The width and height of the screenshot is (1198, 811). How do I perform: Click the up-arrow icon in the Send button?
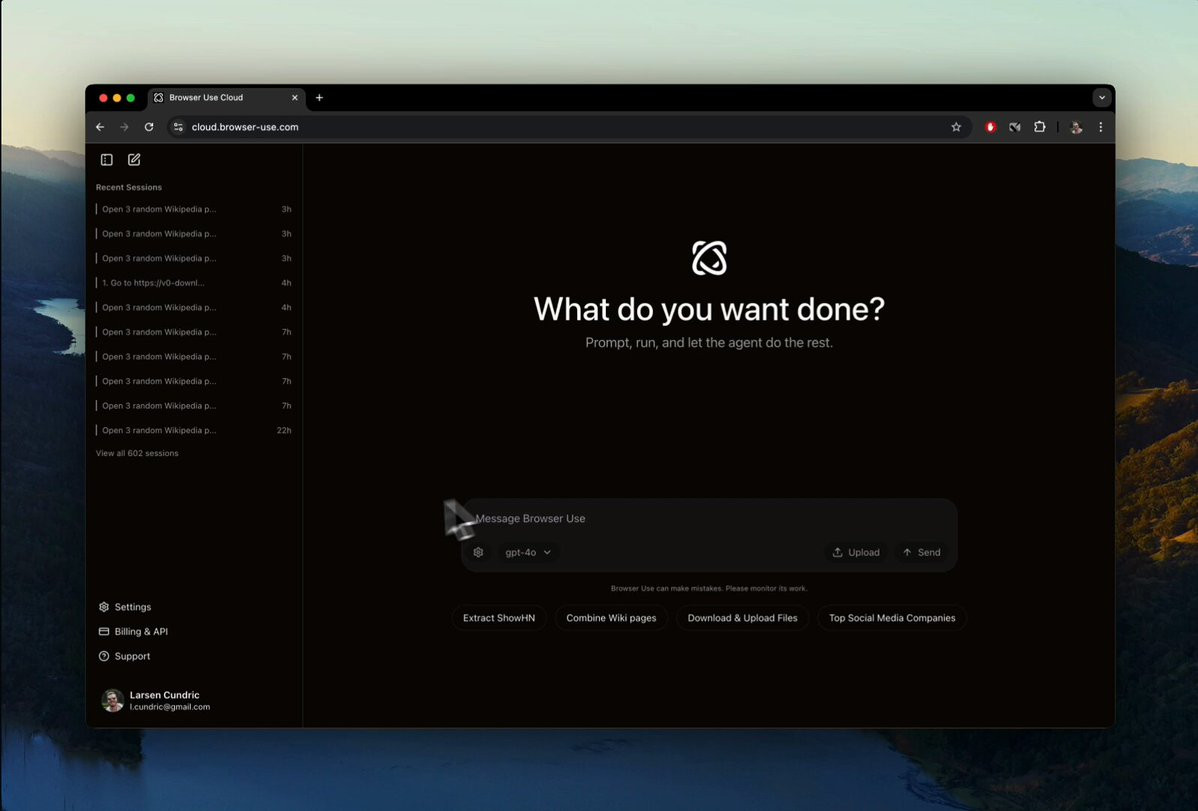(x=907, y=552)
